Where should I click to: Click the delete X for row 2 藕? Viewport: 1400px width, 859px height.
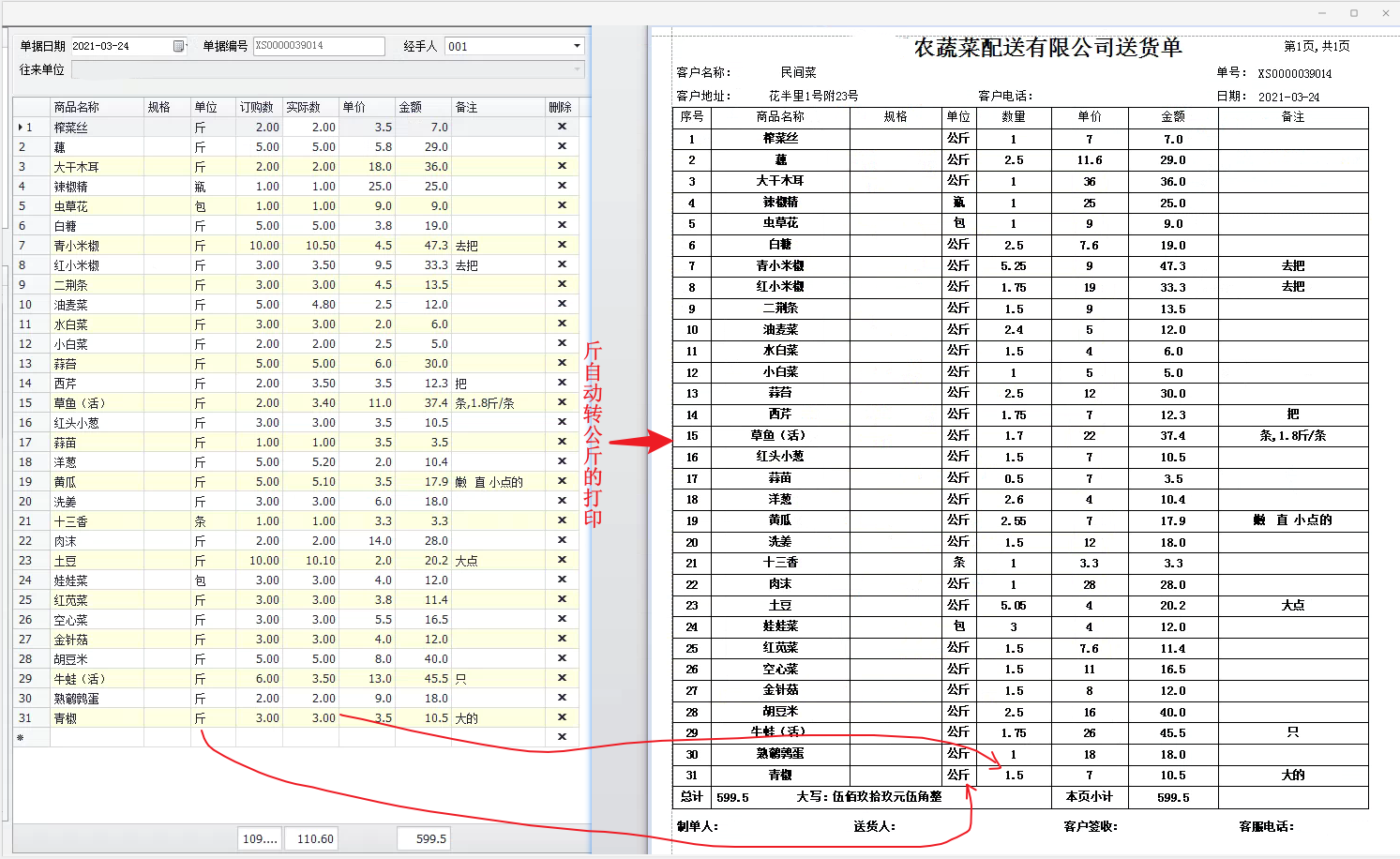tap(562, 146)
